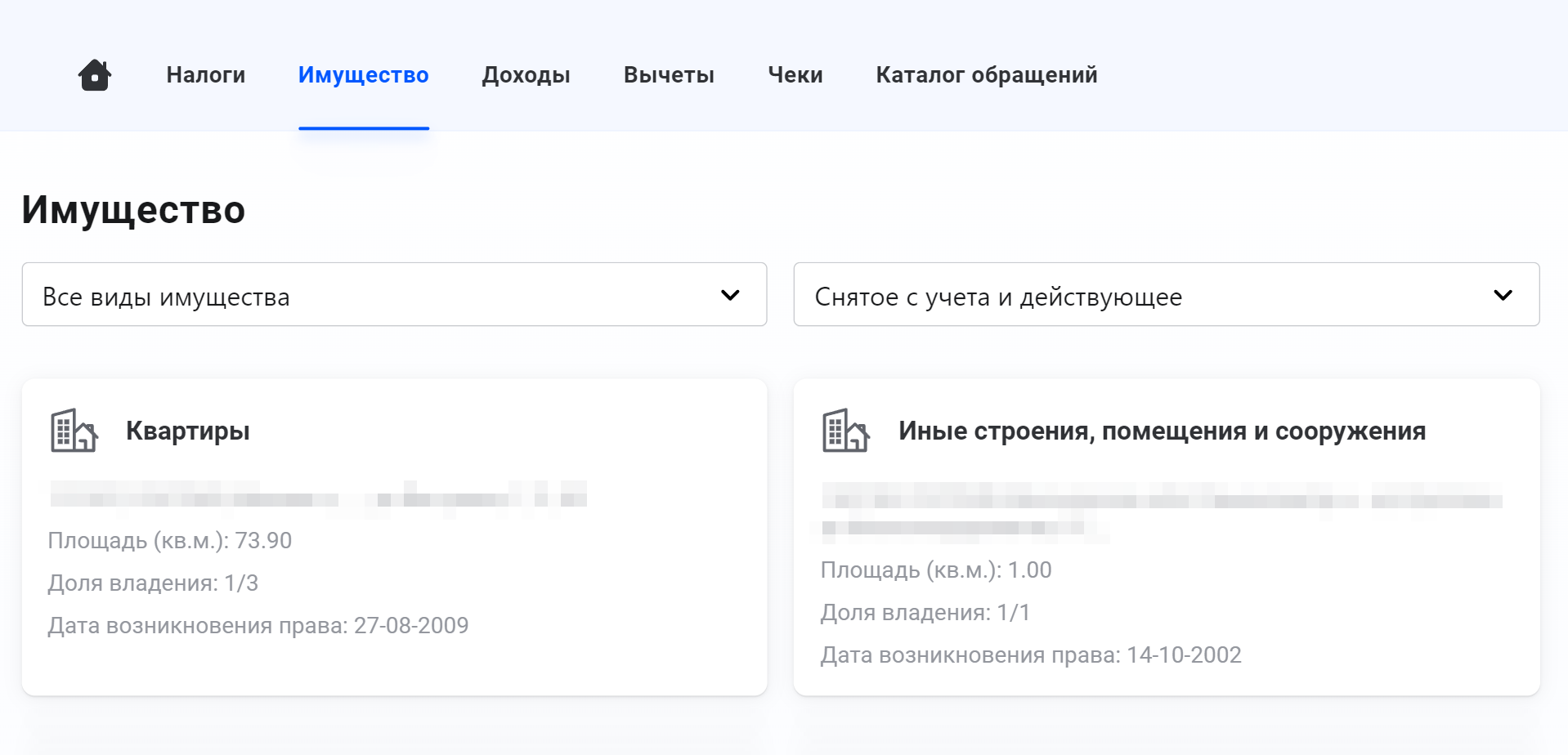
Task: Open the Квартиры card title
Action: [188, 431]
